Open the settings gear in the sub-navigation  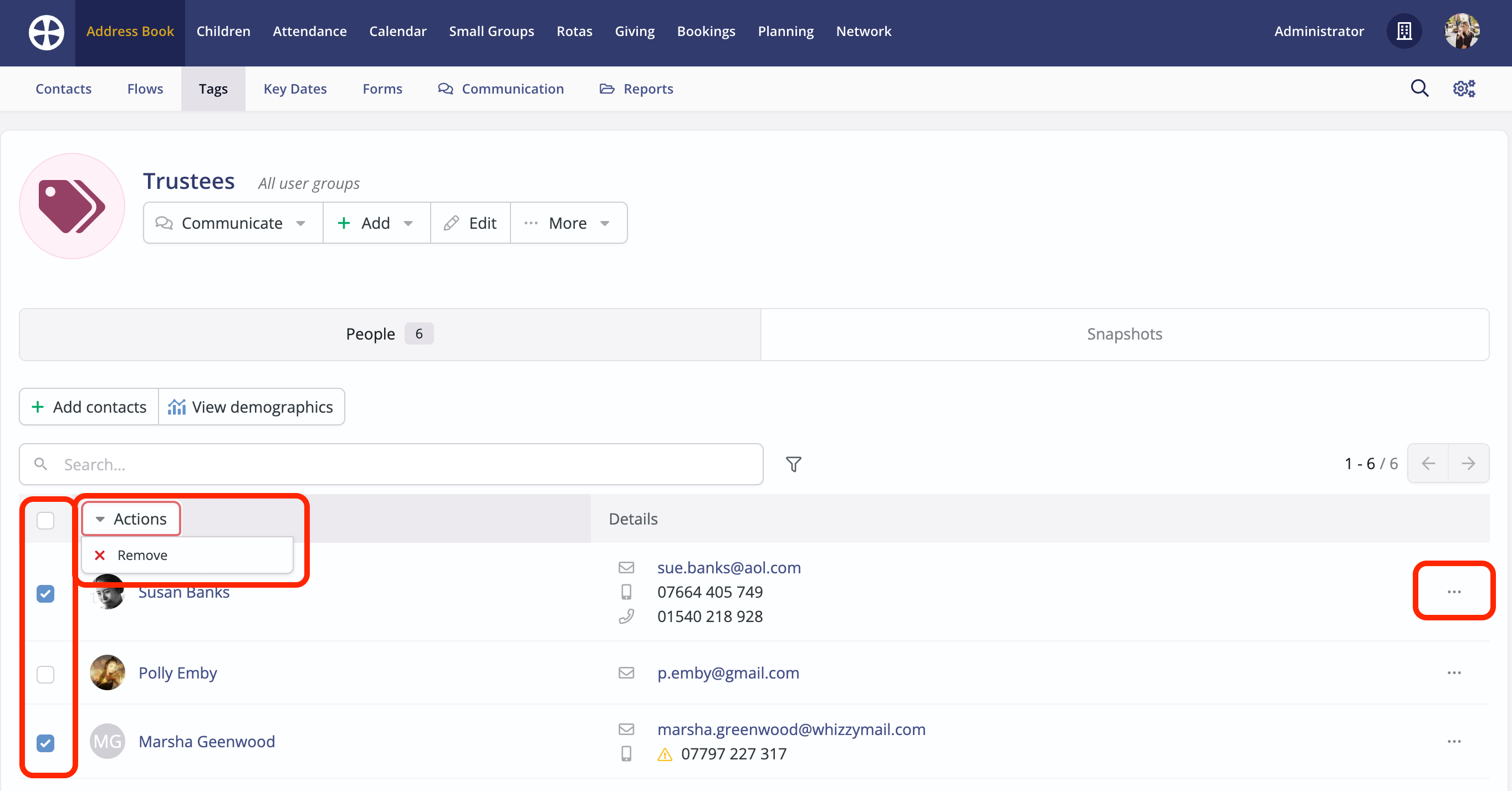(x=1463, y=88)
